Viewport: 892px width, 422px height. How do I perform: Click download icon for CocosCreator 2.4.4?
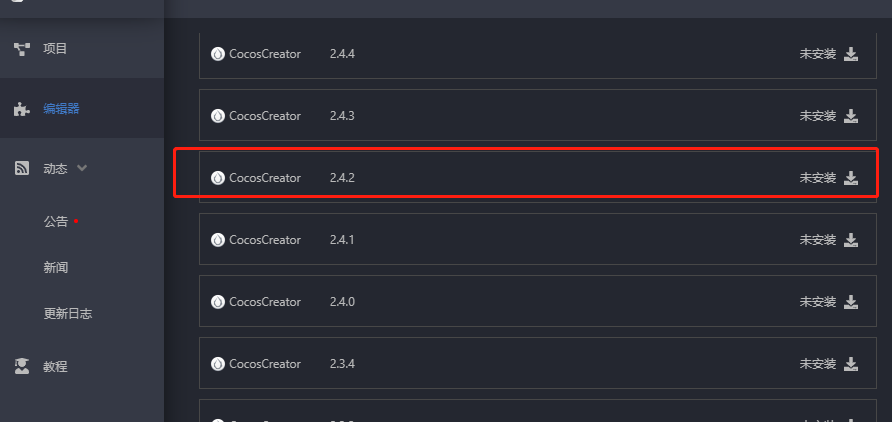coord(851,54)
